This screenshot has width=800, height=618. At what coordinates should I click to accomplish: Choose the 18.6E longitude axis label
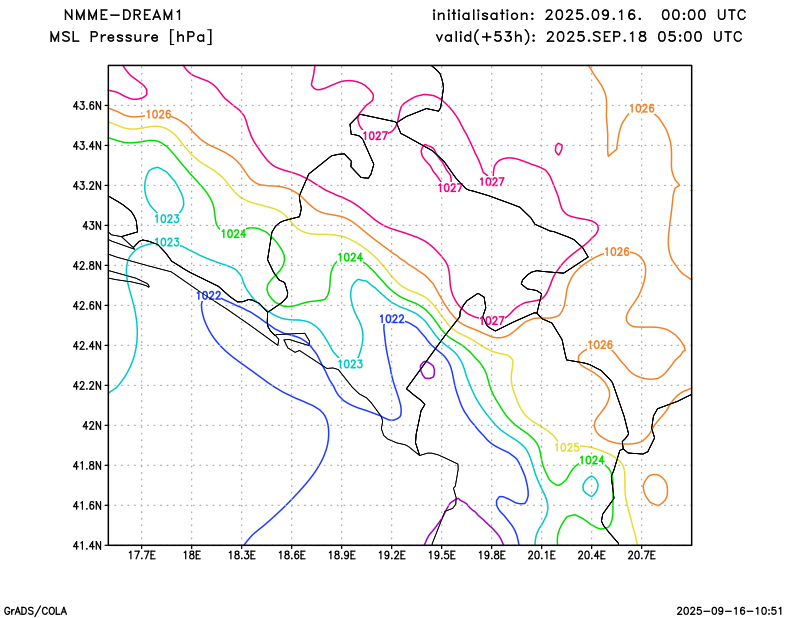291,555
